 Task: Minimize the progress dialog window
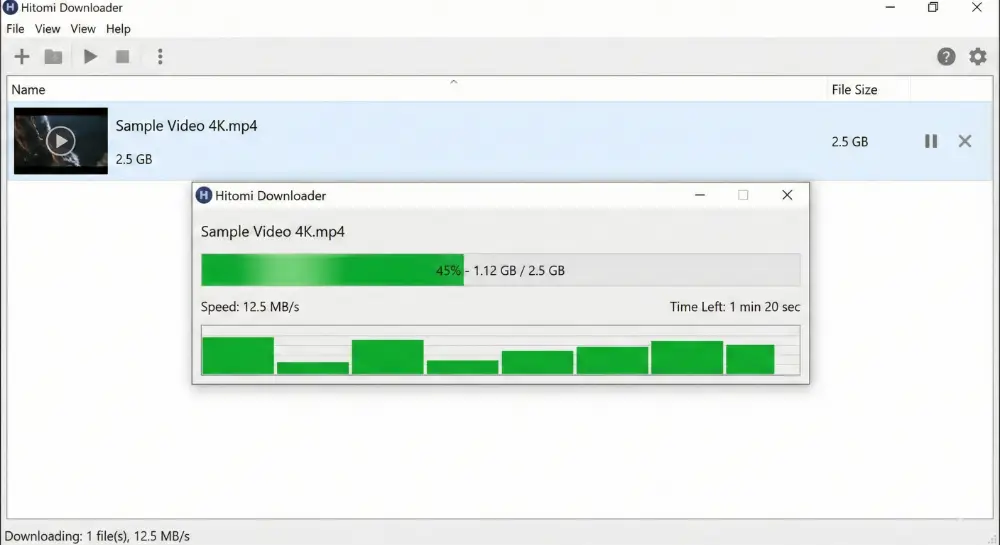click(700, 195)
